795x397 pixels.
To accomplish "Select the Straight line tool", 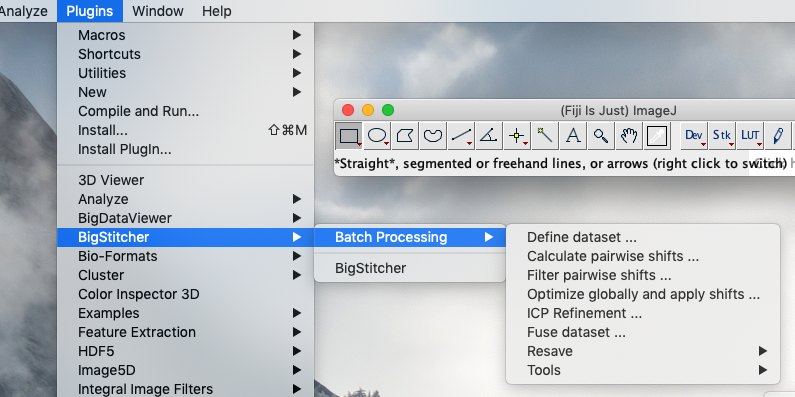I will [461, 136].
